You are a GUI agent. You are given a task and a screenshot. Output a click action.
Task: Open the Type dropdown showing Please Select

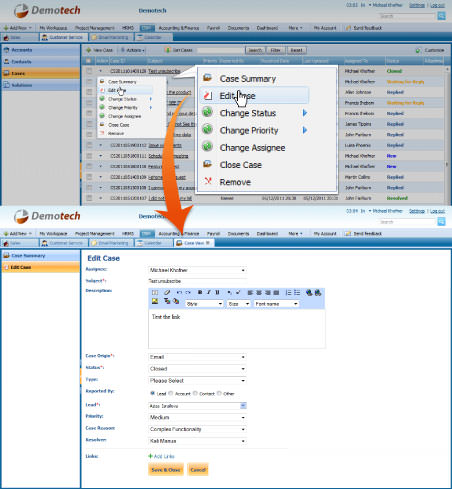197,380
